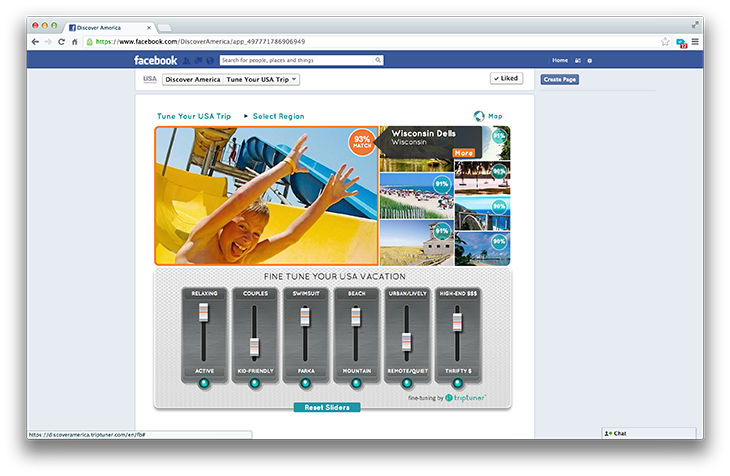The image size is (730, 476).
Task: Click the orange More button for Wisconsin Dells
Action: (x=463, y=153)
